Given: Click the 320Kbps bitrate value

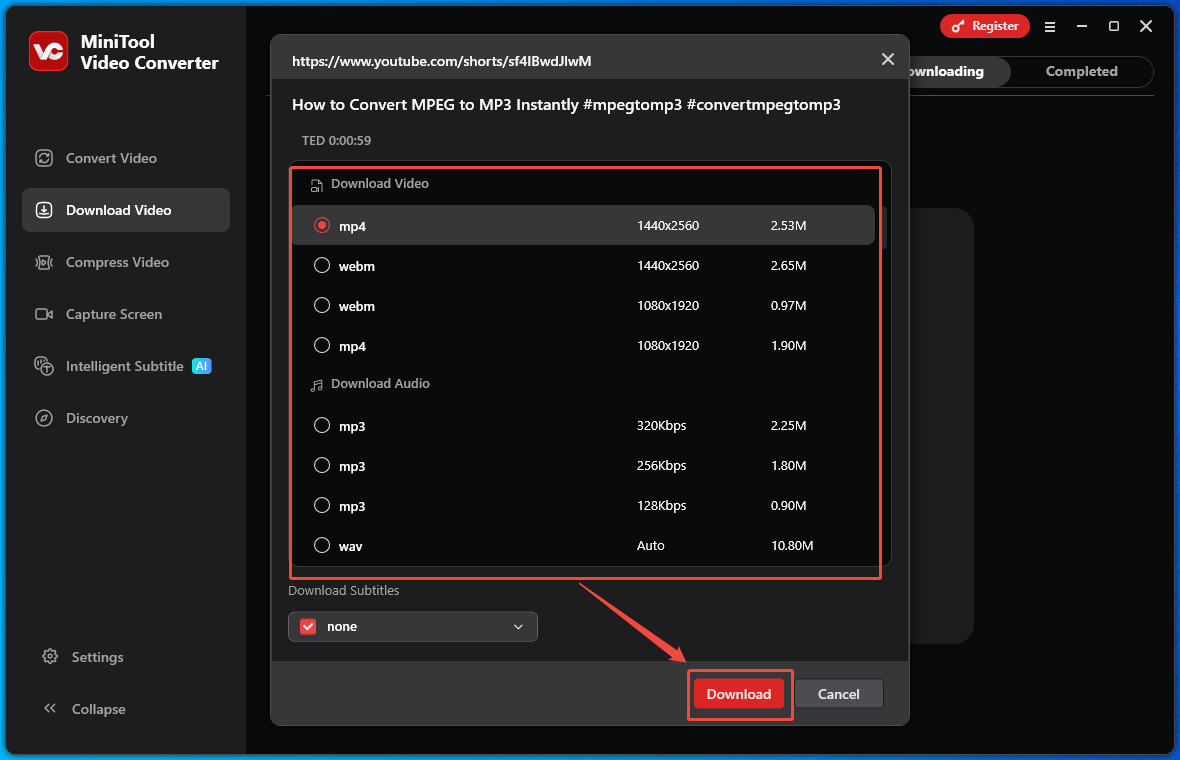Looking at the screenshot, I should click(661, 425).
